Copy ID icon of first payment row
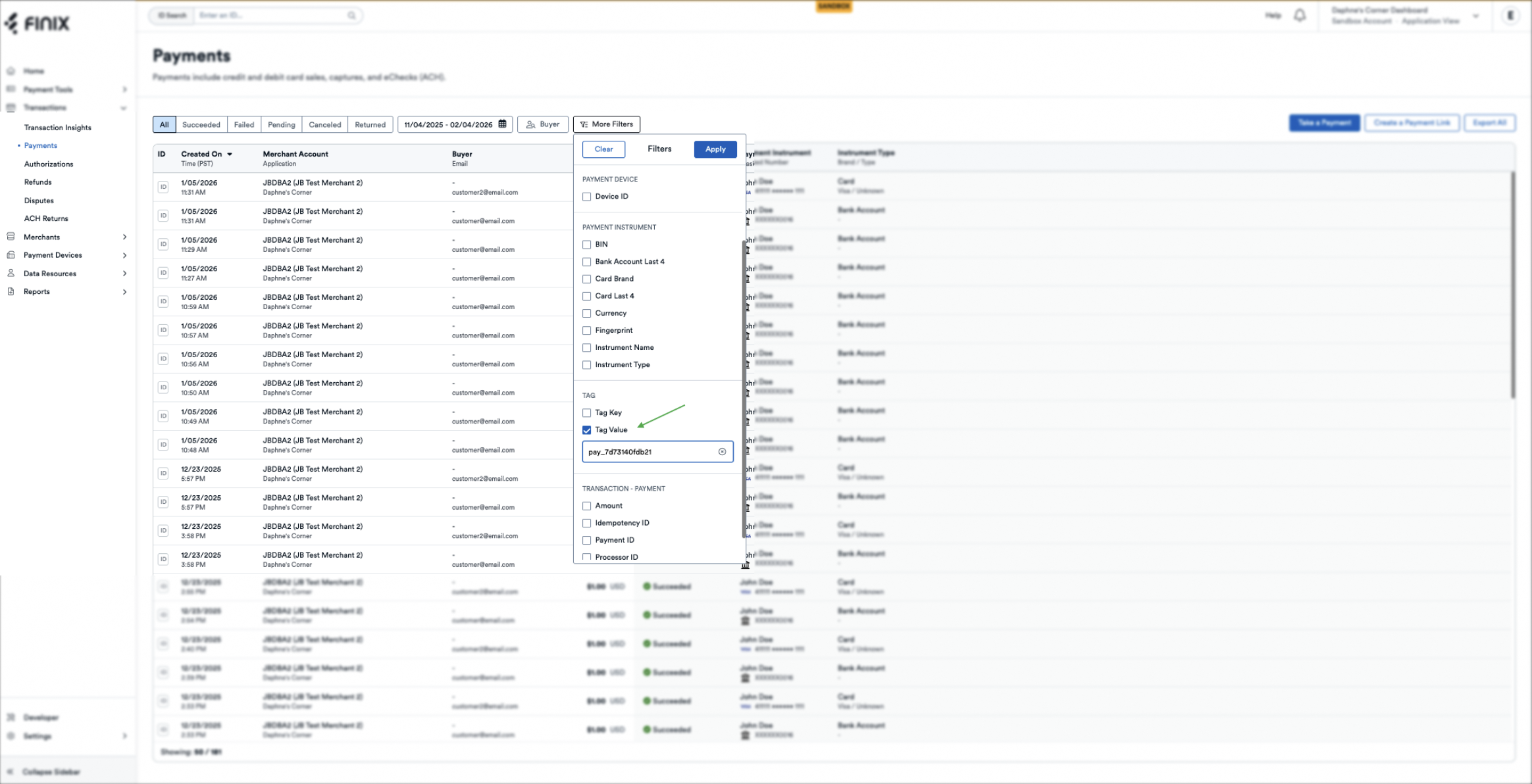 point(163,187)
